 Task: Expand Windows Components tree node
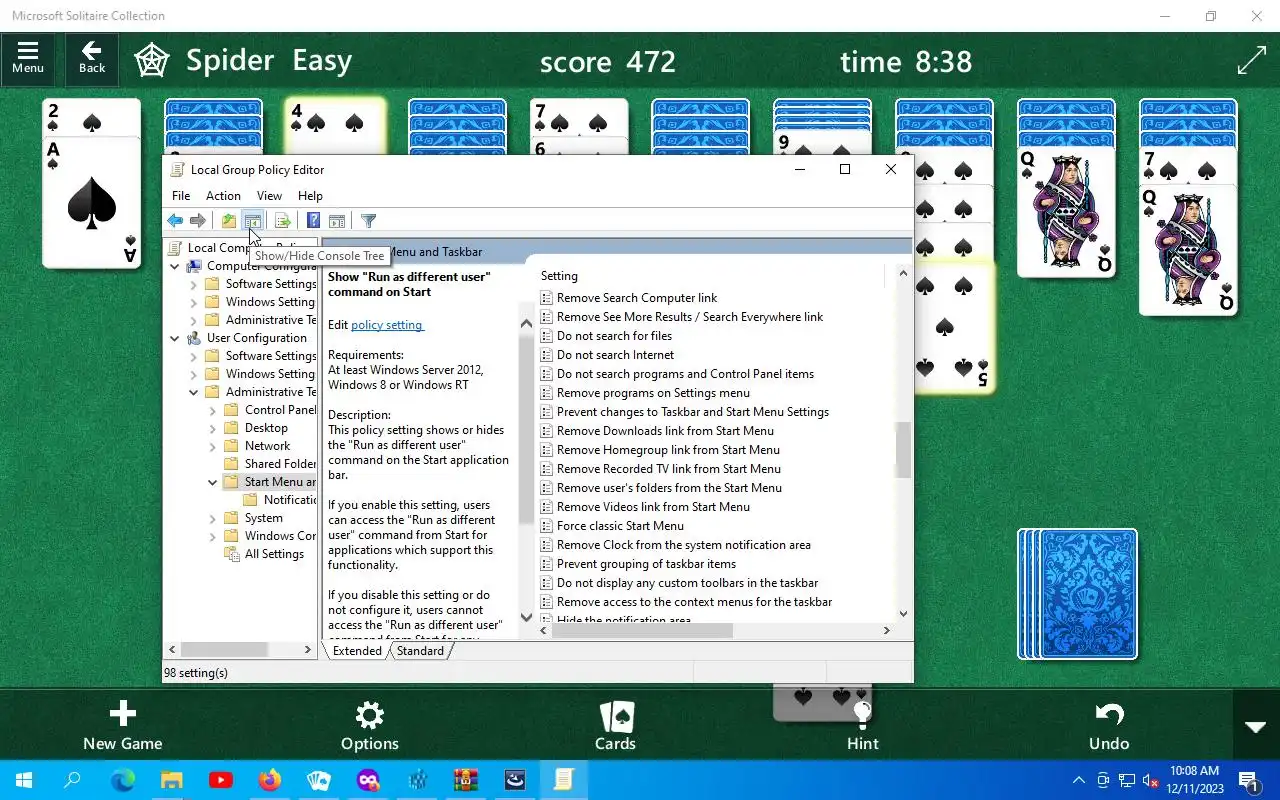[213, 536]
